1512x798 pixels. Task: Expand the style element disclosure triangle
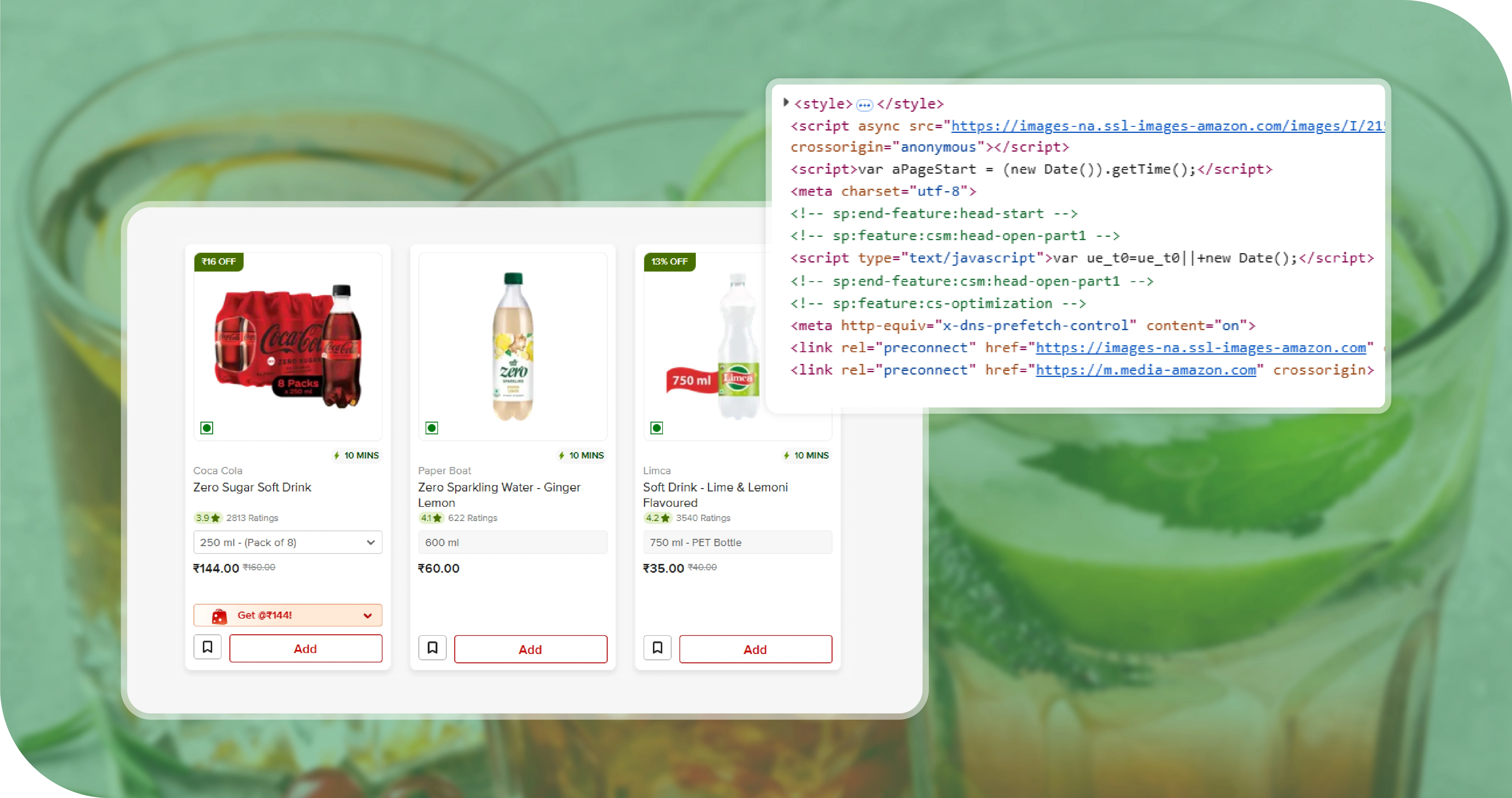(786, 103)
